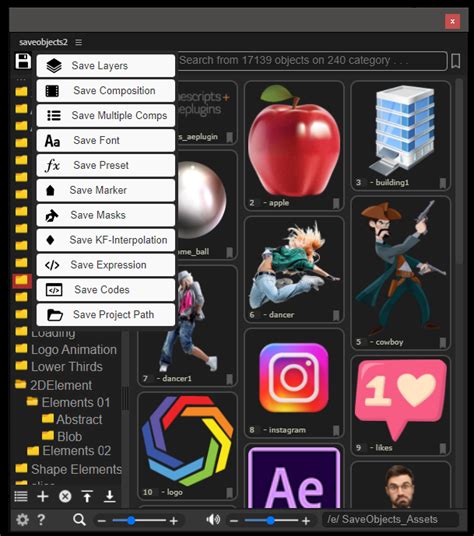This screenshot has width=474, height=536.
Task: Click the zoom slider minus icon
Action: tap(101, 521)
